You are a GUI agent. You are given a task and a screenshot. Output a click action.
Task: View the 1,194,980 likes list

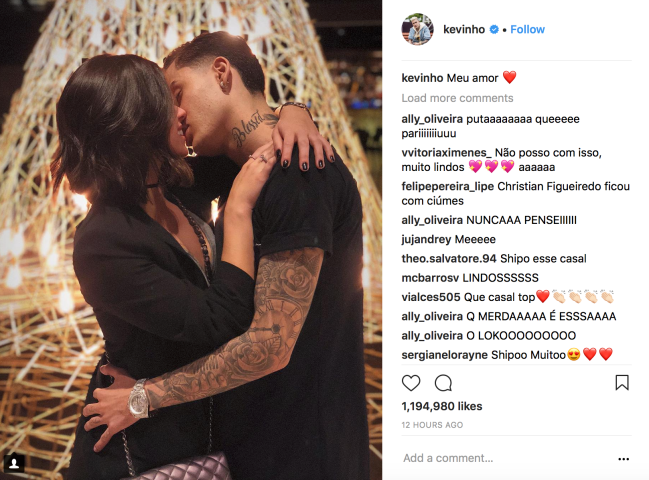(x=442, y=406)
